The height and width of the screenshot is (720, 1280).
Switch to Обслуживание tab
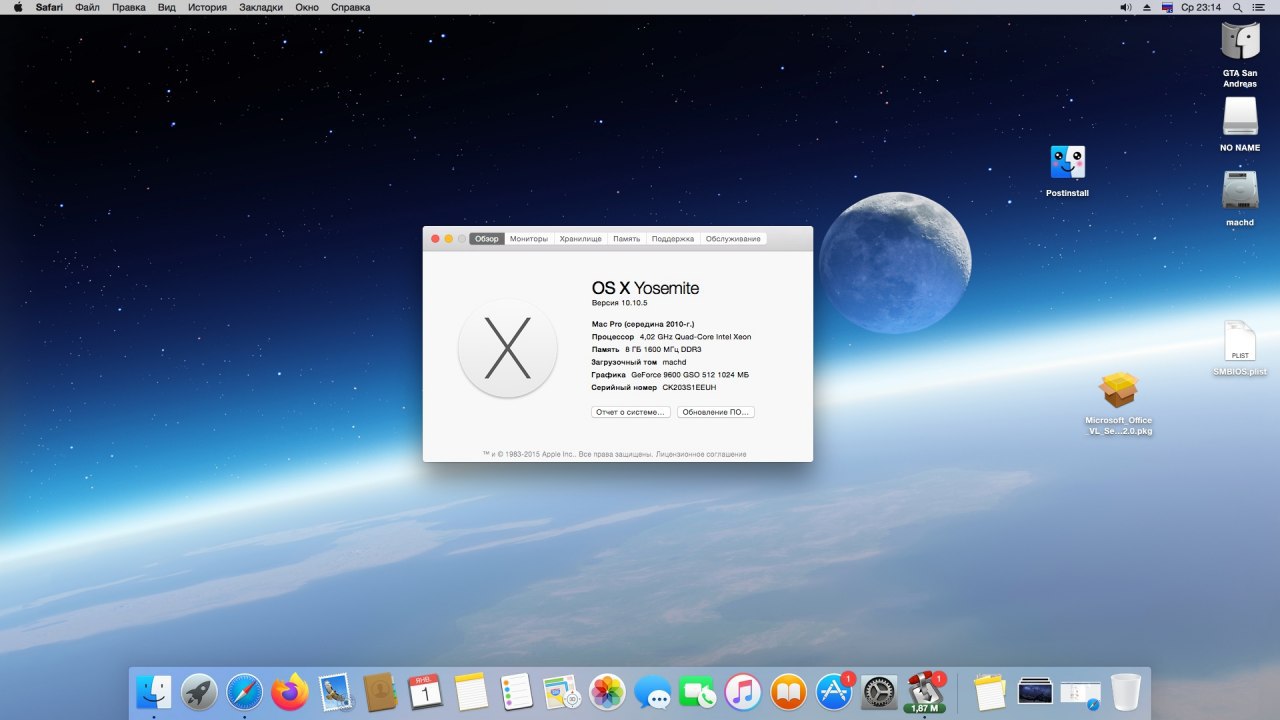(733, 239)
